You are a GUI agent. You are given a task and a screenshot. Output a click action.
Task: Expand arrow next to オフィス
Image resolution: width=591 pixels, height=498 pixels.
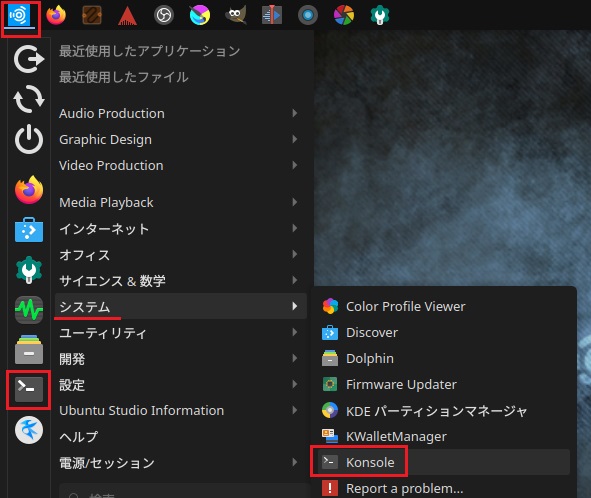[294, 254]
